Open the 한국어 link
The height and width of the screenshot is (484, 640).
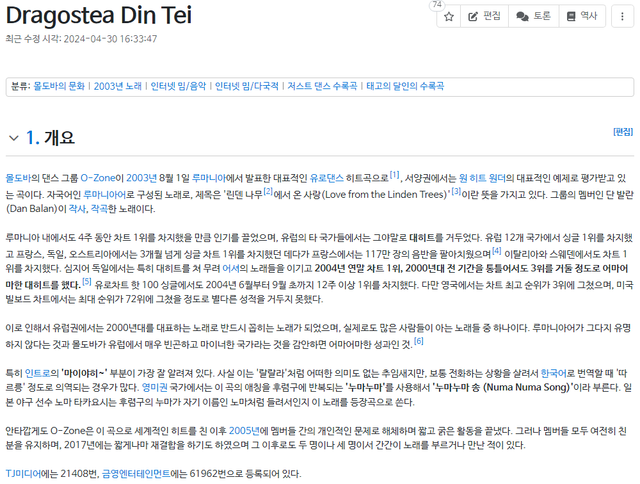[x=553, y=373]
